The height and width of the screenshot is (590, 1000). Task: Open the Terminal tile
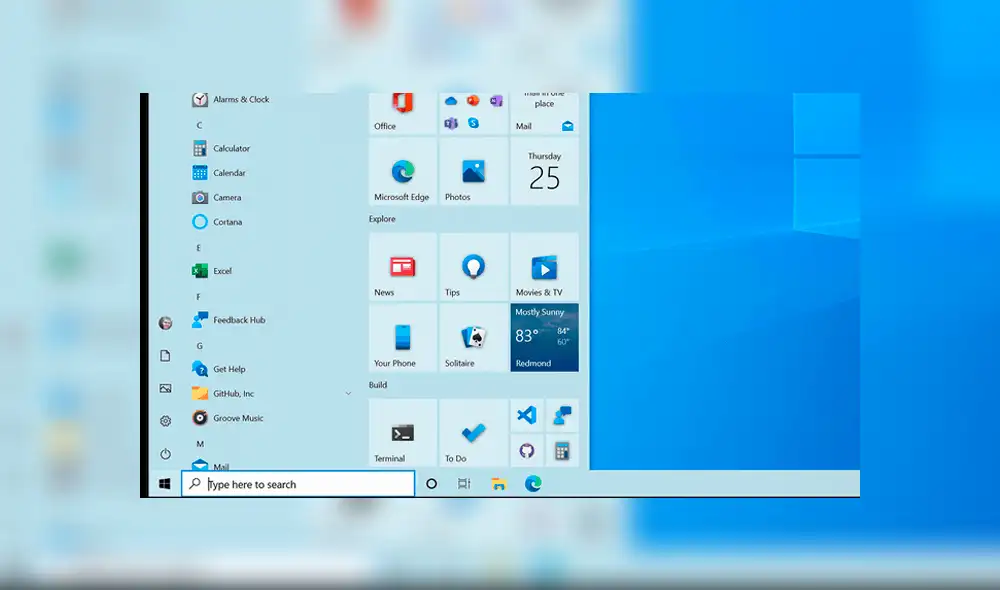[x=401, y=432]
